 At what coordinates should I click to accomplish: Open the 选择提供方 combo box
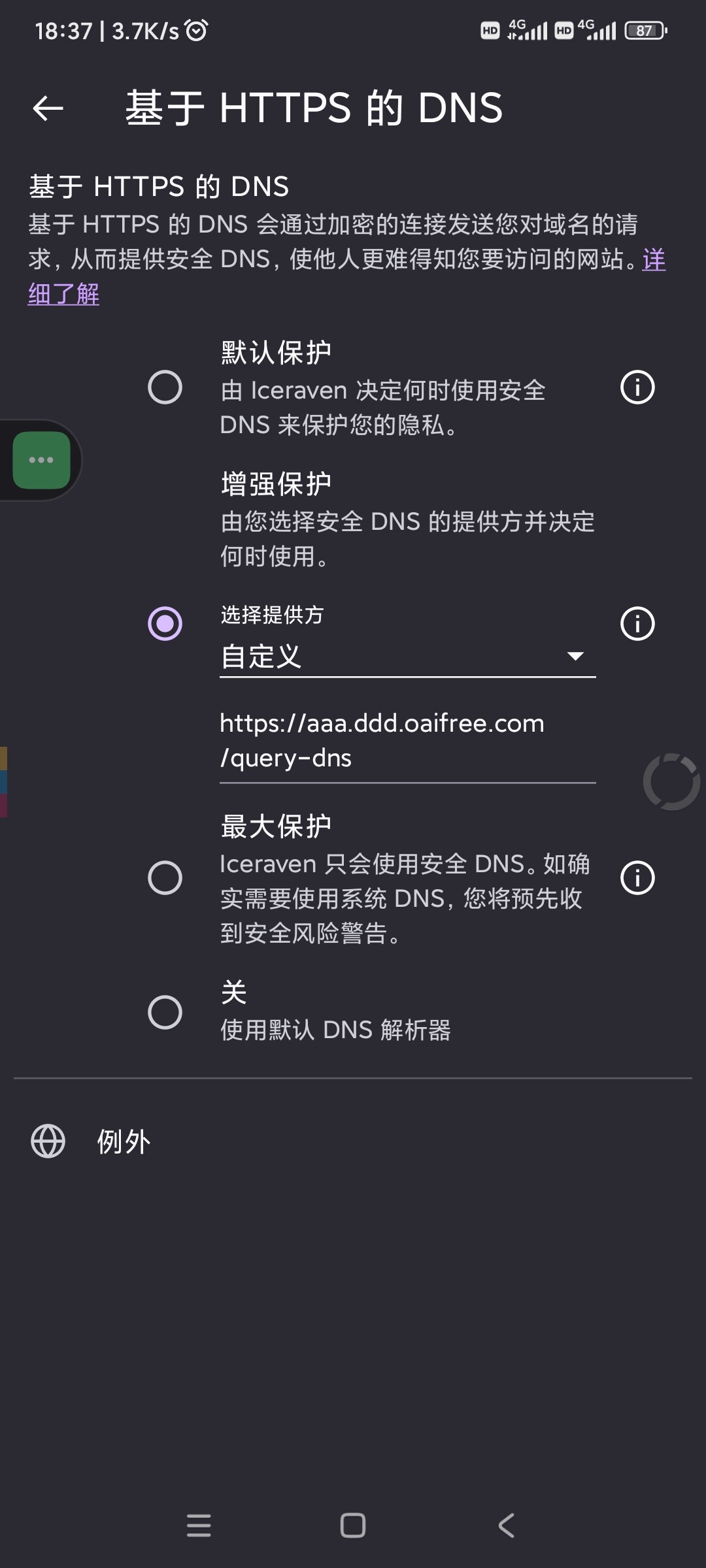[407, 656]
